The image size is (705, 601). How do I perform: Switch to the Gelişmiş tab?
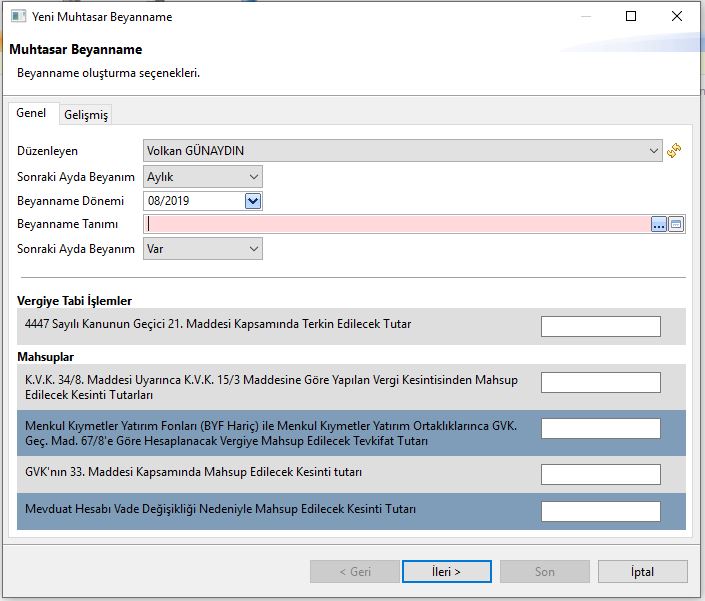(x=86, y=115)
